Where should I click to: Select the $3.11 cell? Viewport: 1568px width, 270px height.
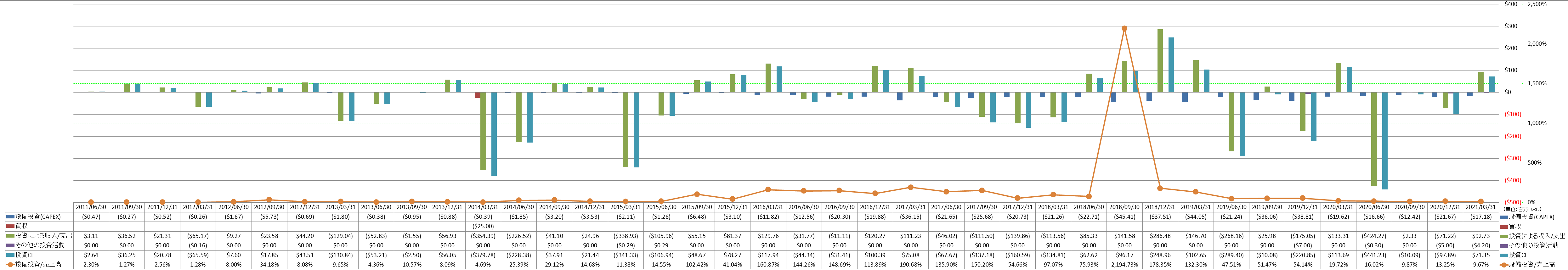91,236
